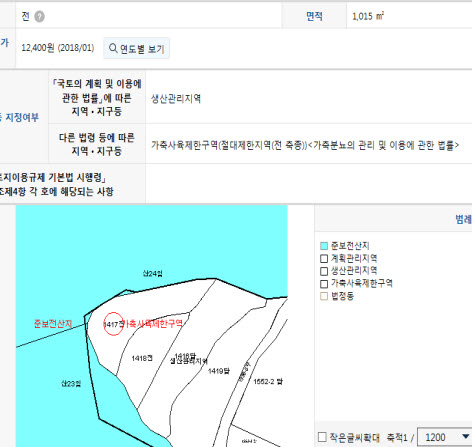
Task: Click the 범례 legend header
Action: 463,219
